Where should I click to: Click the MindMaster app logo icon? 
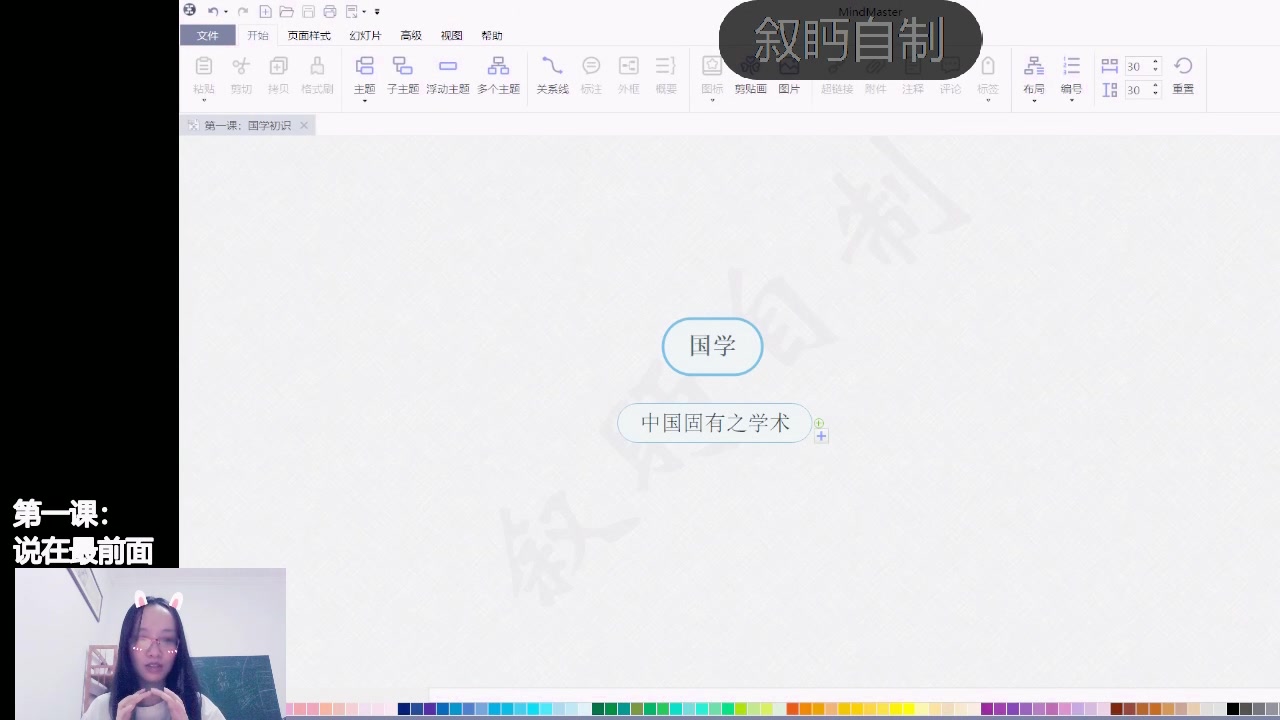(x=190, y=11)
